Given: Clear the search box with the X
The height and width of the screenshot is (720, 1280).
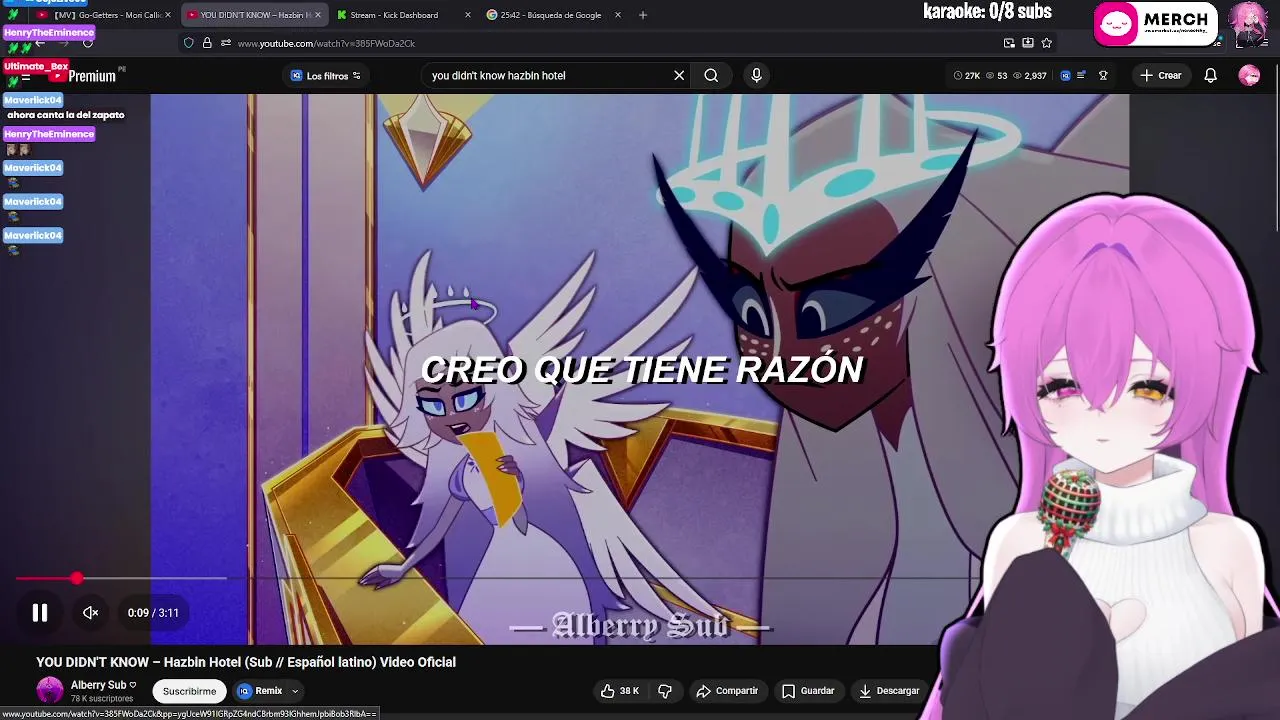Looking at the screenshot, I should tap(679, 75).
